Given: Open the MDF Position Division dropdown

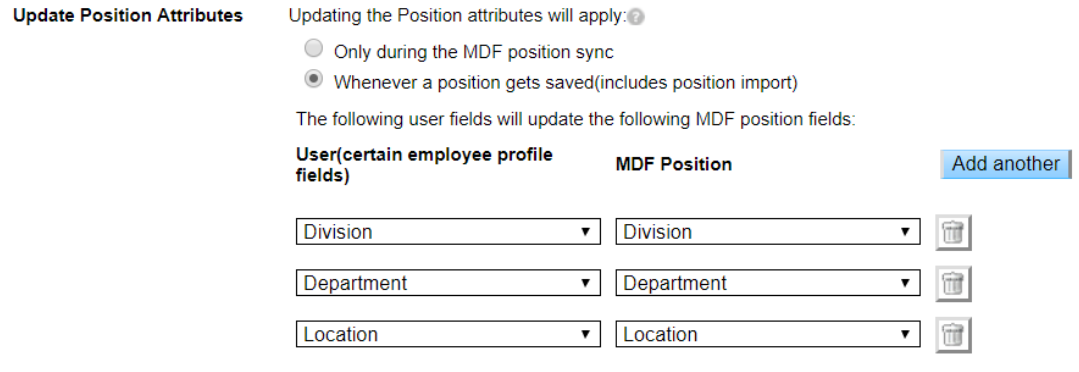Looking at the screenshot, I should point(768,232).
